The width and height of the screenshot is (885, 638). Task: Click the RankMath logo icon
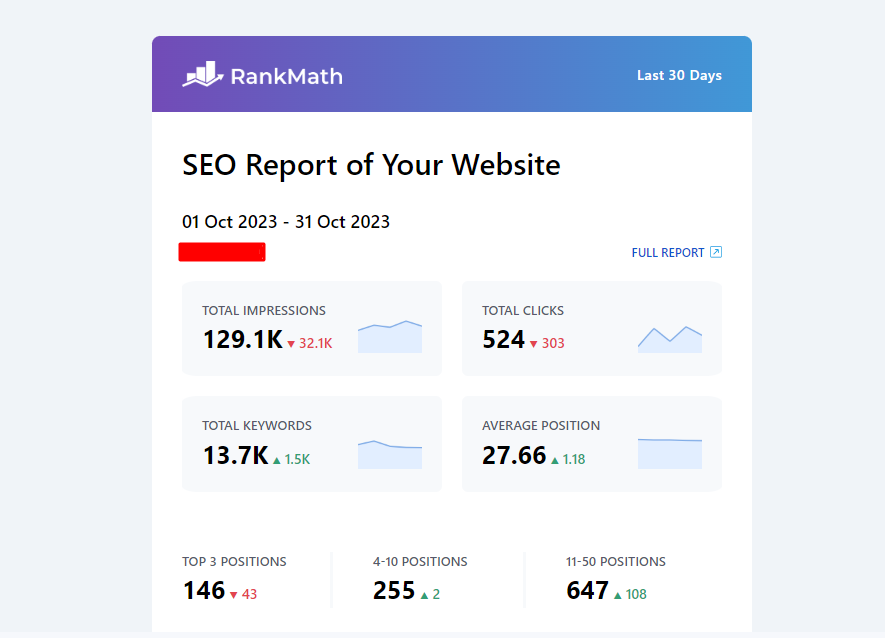203,74
